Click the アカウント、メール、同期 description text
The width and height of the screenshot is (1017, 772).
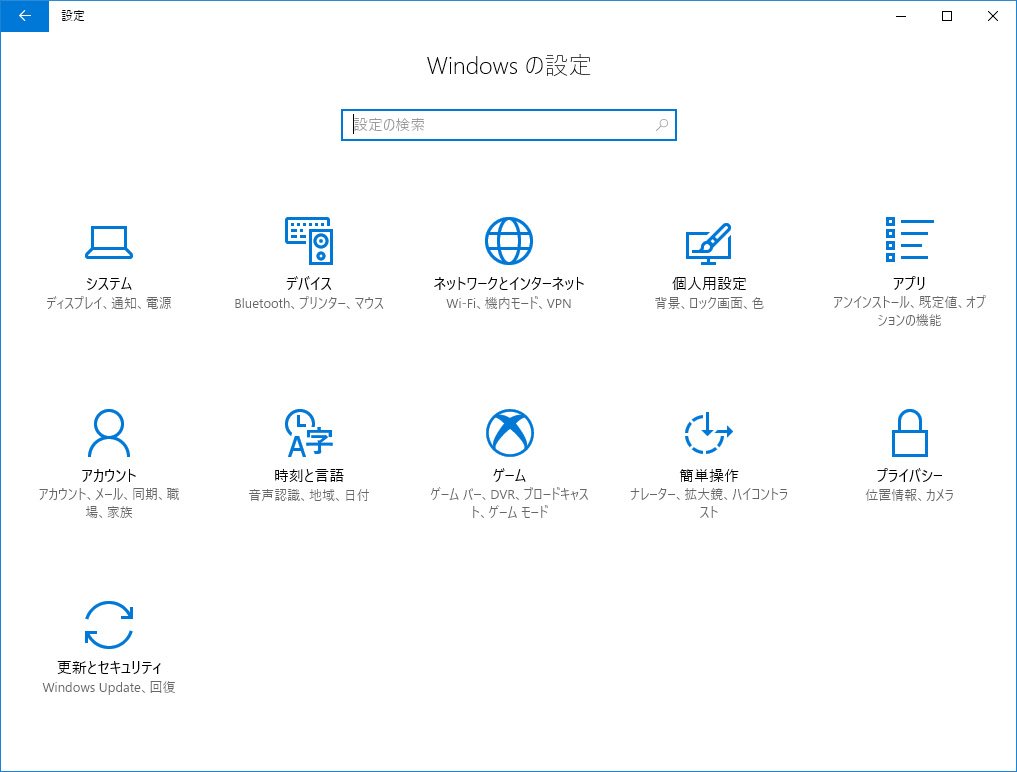[109, 503]
